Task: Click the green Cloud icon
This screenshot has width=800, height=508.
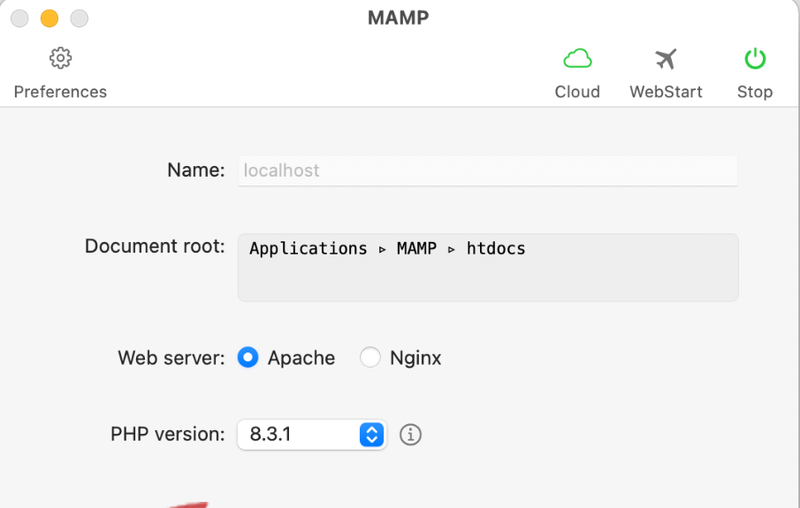Action: (578, 59)
